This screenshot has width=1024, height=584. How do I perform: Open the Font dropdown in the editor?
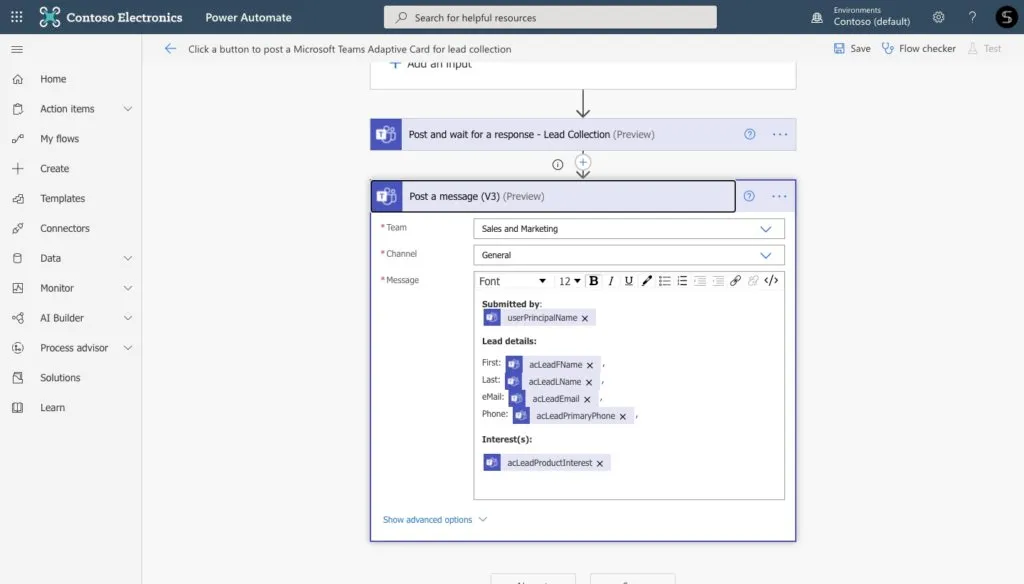(x=512, y=281)
